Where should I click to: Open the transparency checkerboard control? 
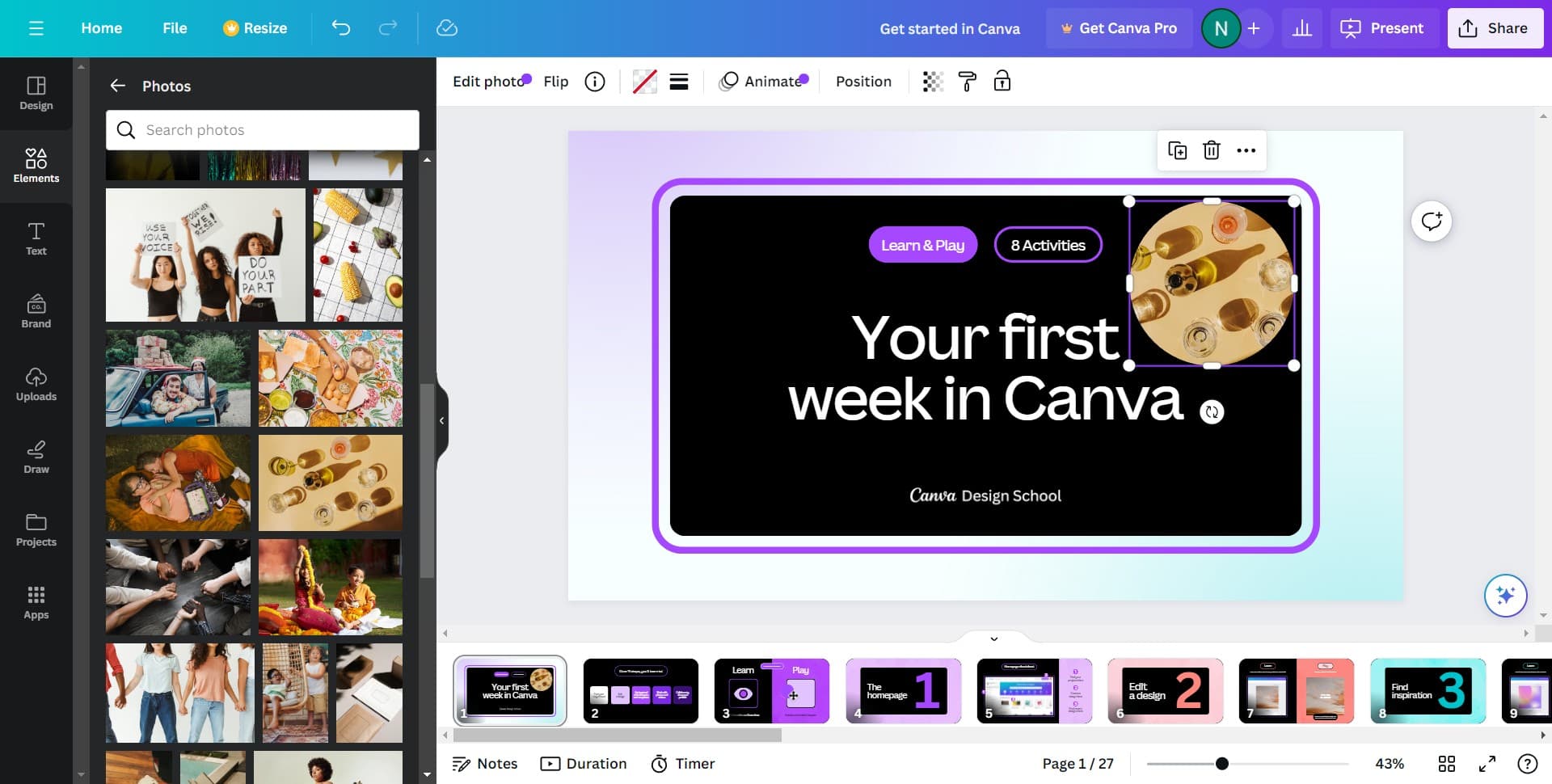point(933,82)
